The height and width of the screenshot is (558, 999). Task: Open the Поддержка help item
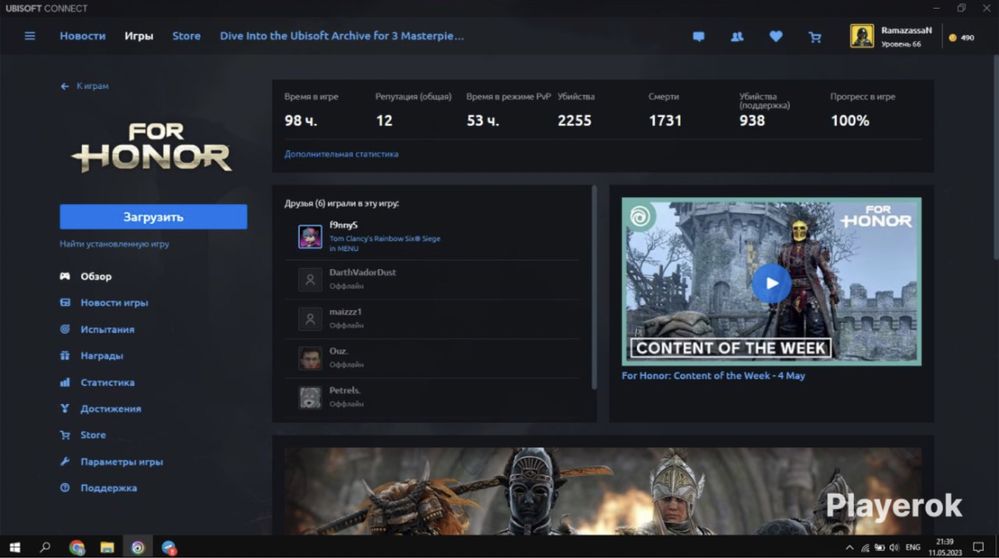(x=99, y=488)
